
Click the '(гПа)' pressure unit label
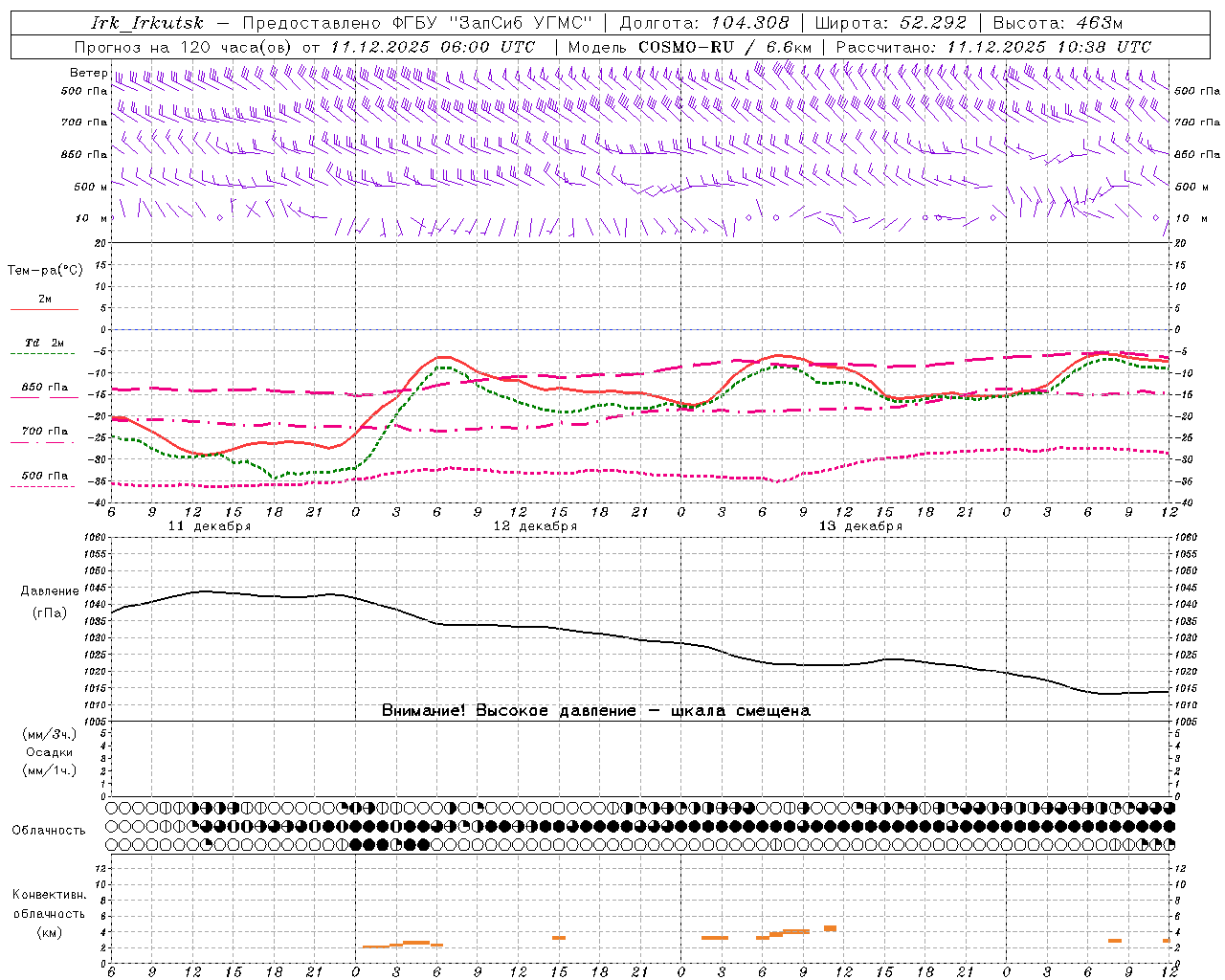pyautogui.click(x=50, y=612)
